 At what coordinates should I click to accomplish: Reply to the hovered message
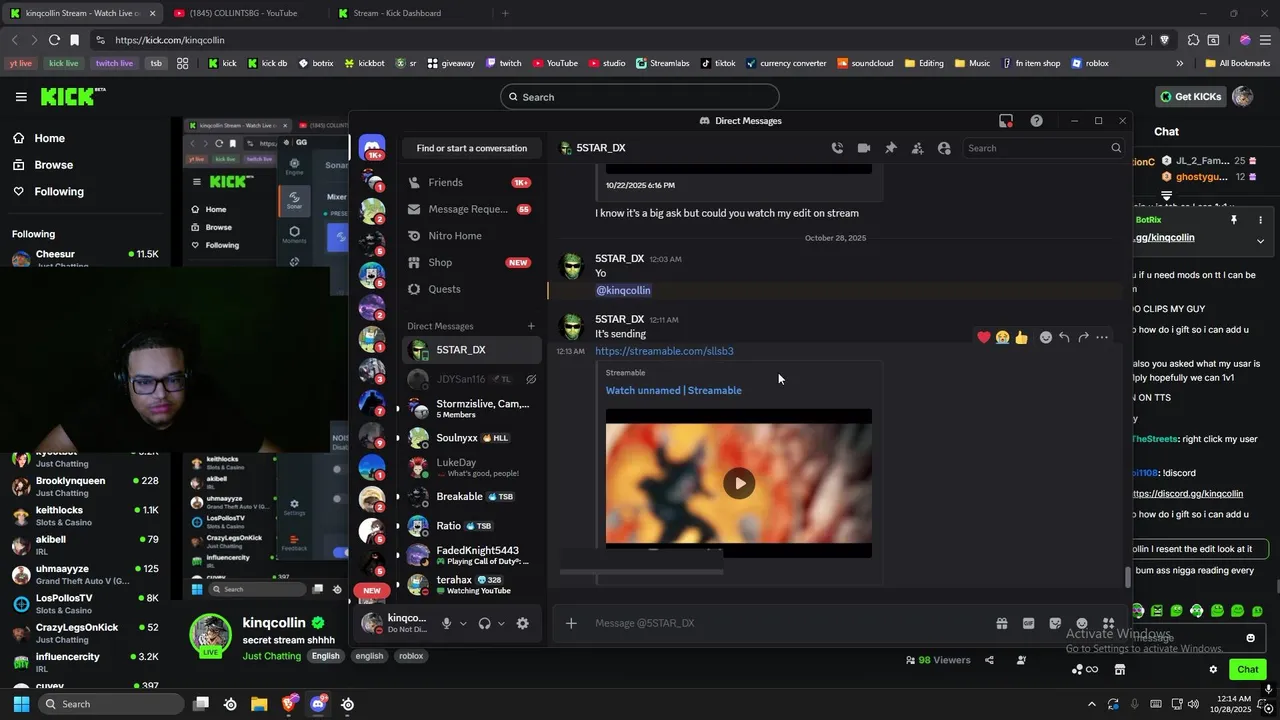coord(1064,338)
